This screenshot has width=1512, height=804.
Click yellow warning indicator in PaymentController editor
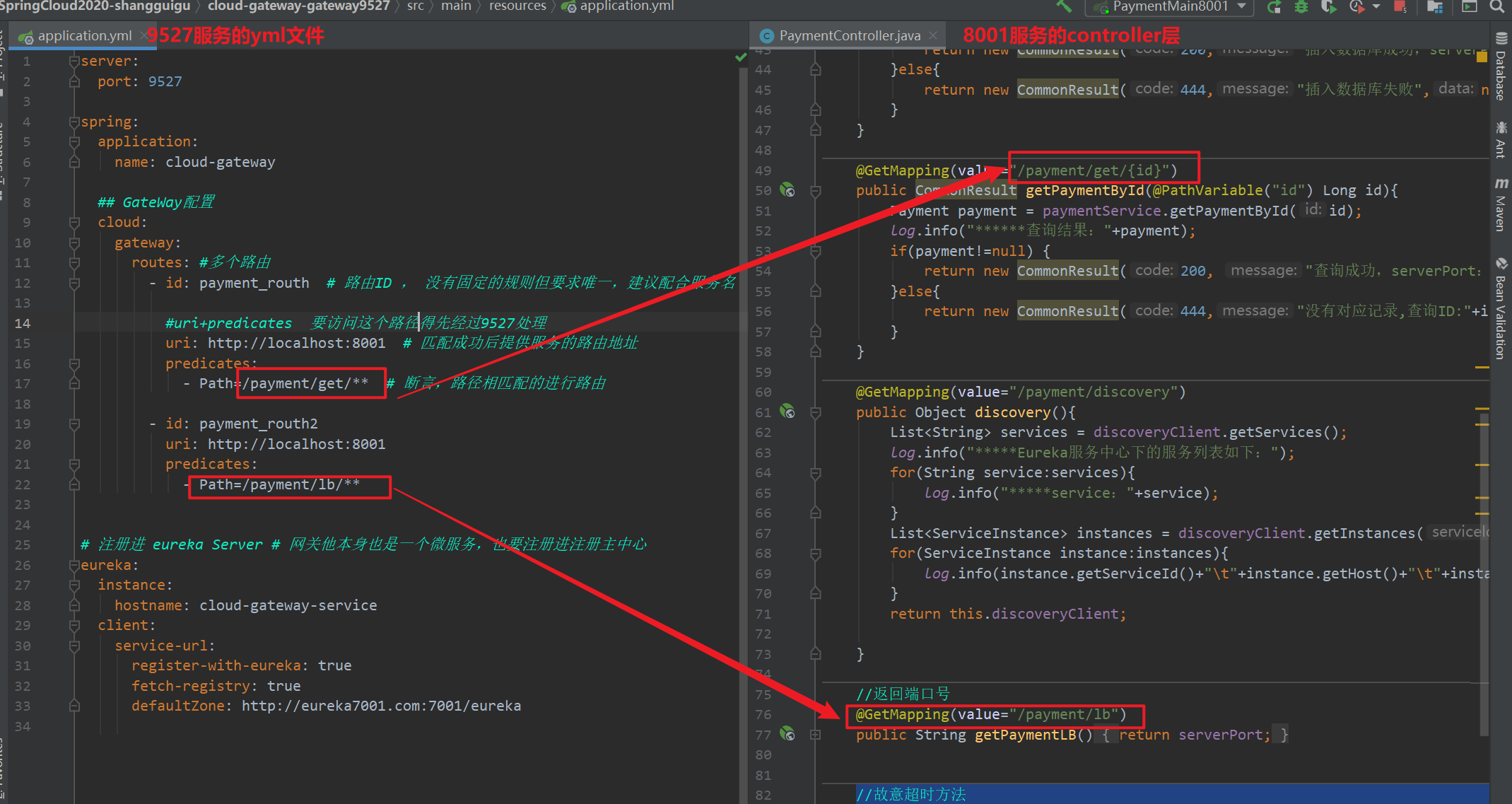tap(1482, 57)
